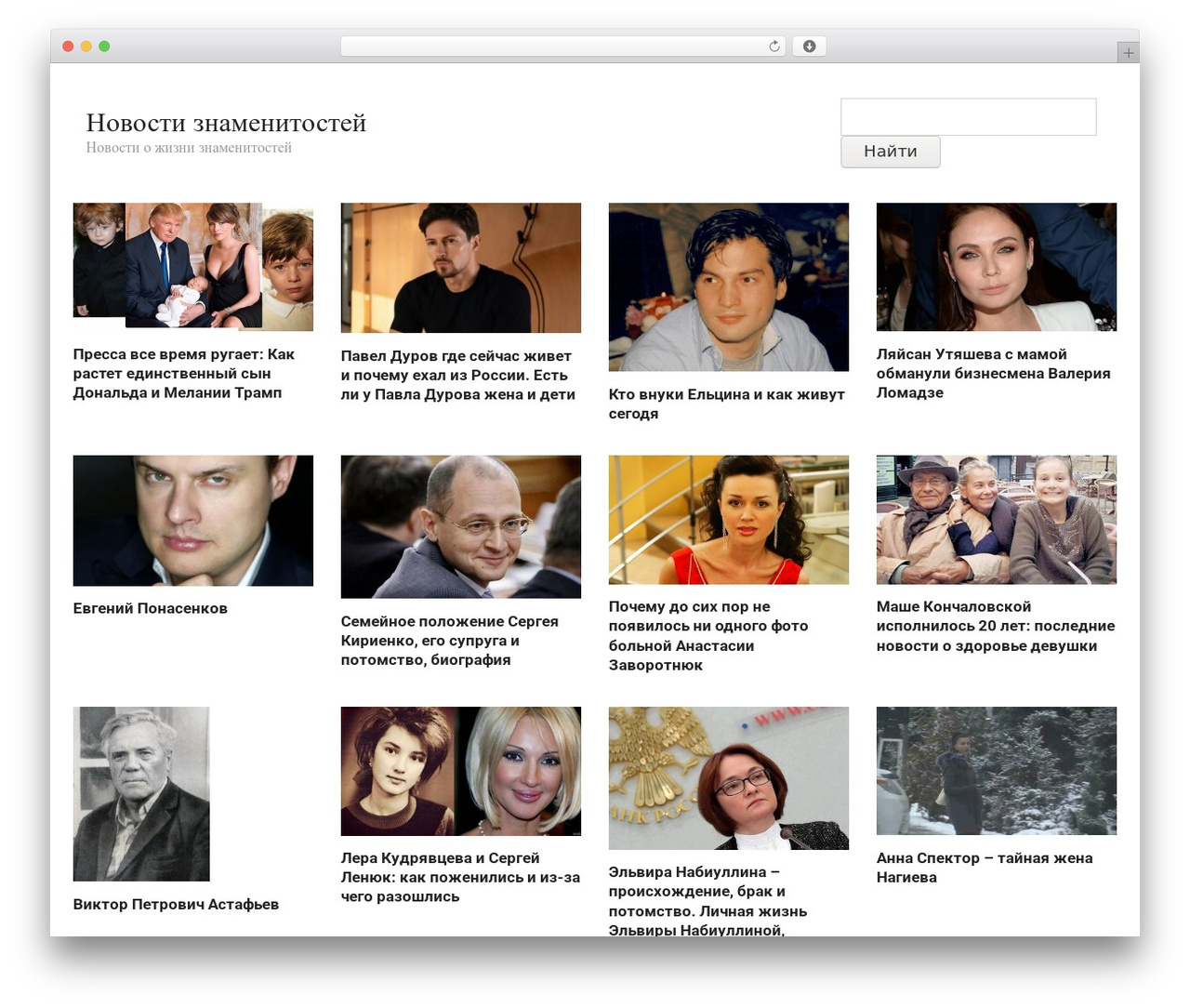
Task: Click the yellow minimize window button
Action: [86, 46]
